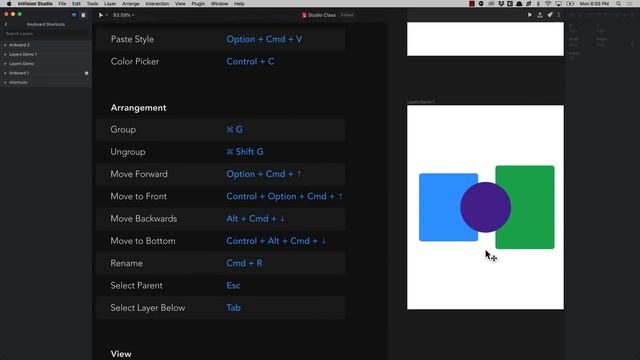This screenshot has height=360, width=640.
Task: Expand the Artboard 2 layer arrow
Action: click(5, 45)
